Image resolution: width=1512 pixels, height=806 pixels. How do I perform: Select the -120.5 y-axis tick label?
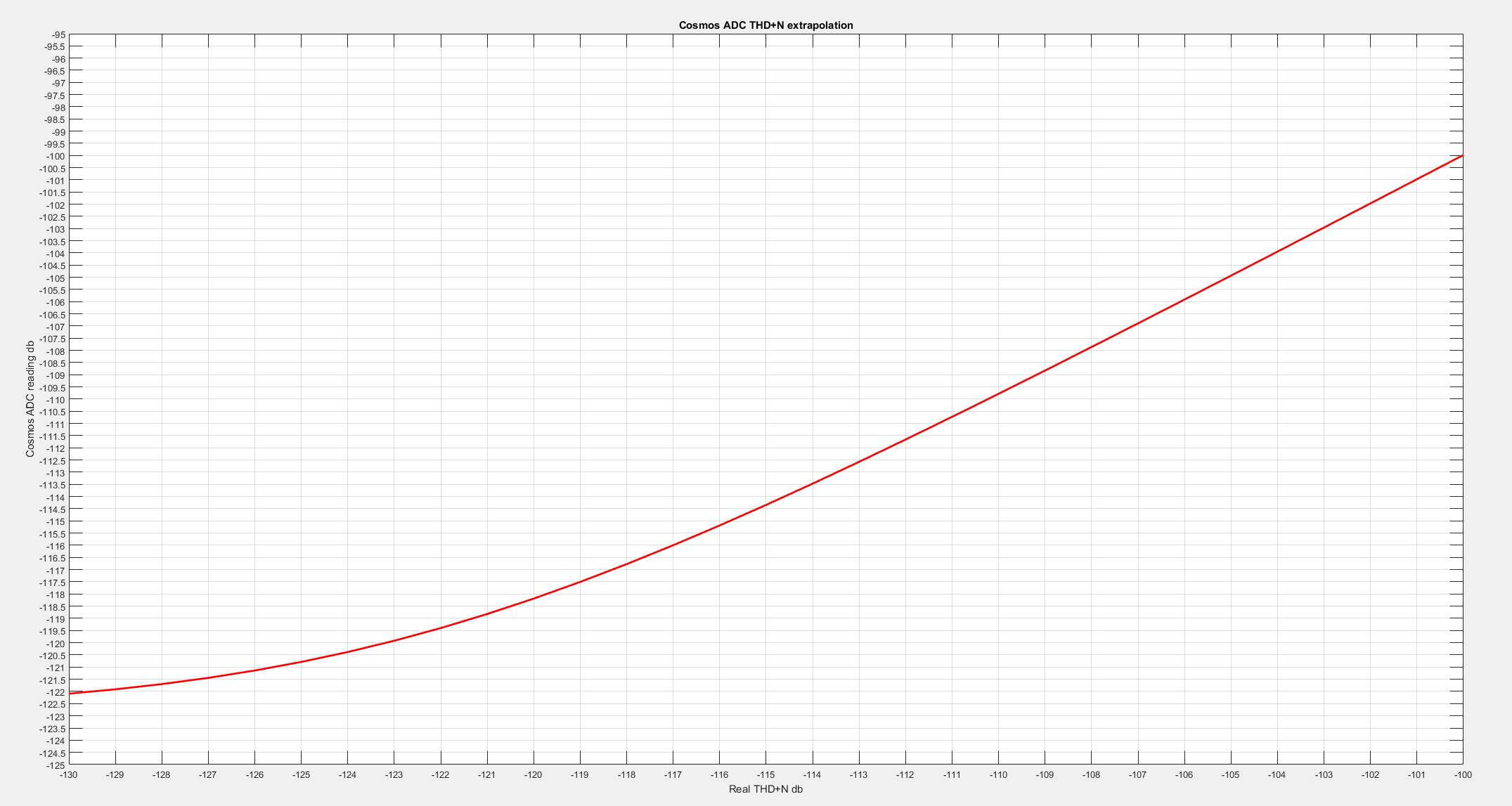coord(53,656)
